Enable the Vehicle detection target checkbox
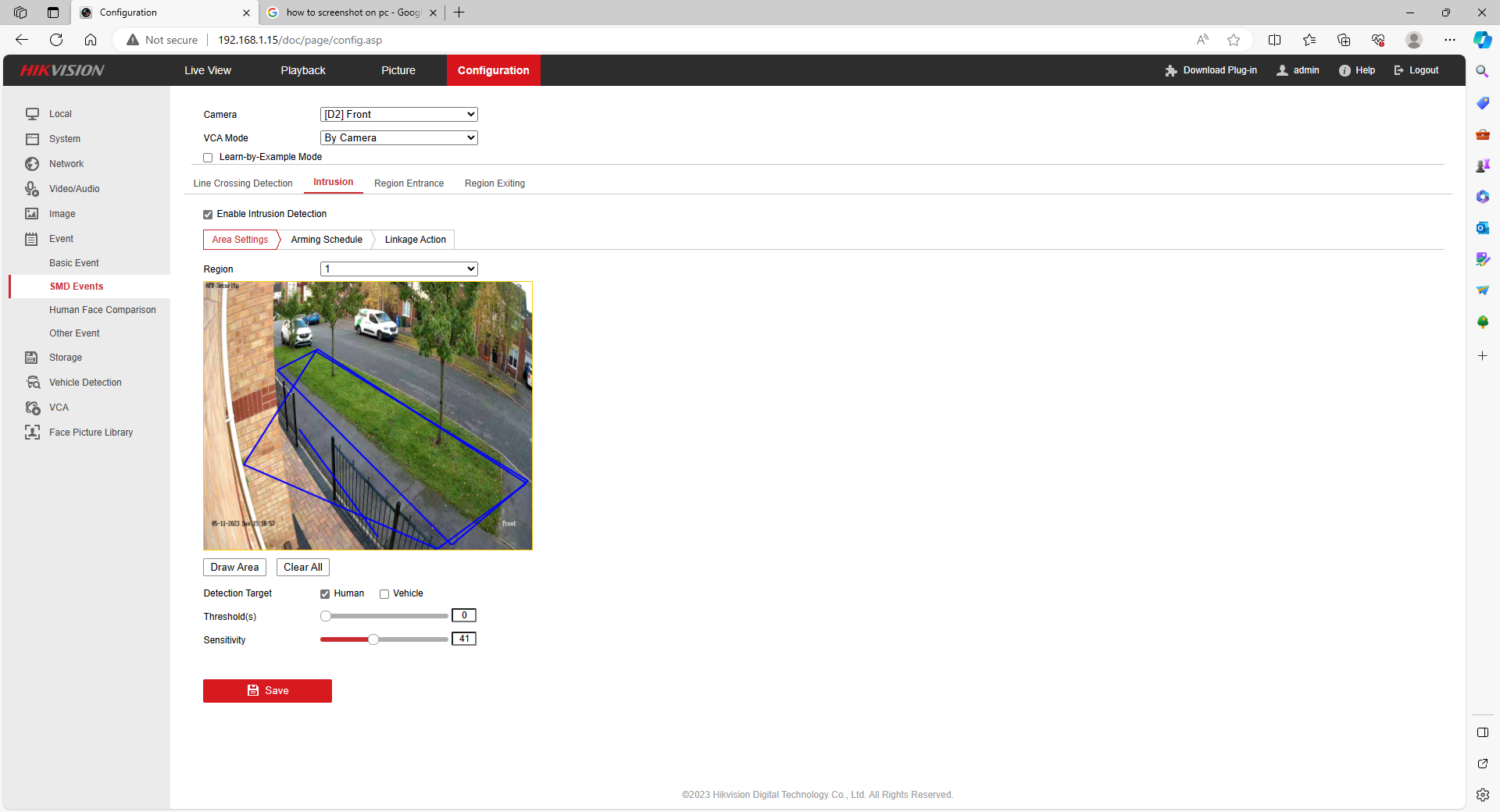Viewport: 1500px width, 812px height. (x=384, y=594)
